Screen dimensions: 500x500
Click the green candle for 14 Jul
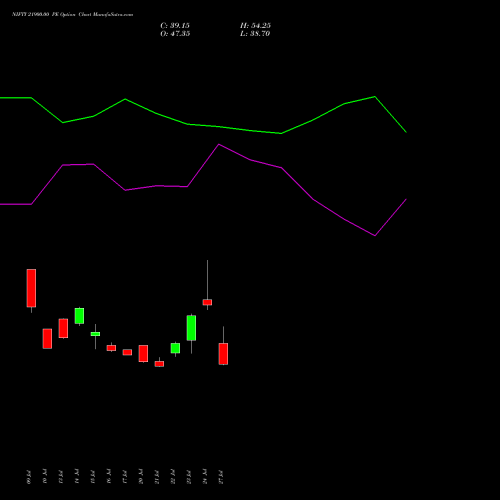tap(79, 316)
